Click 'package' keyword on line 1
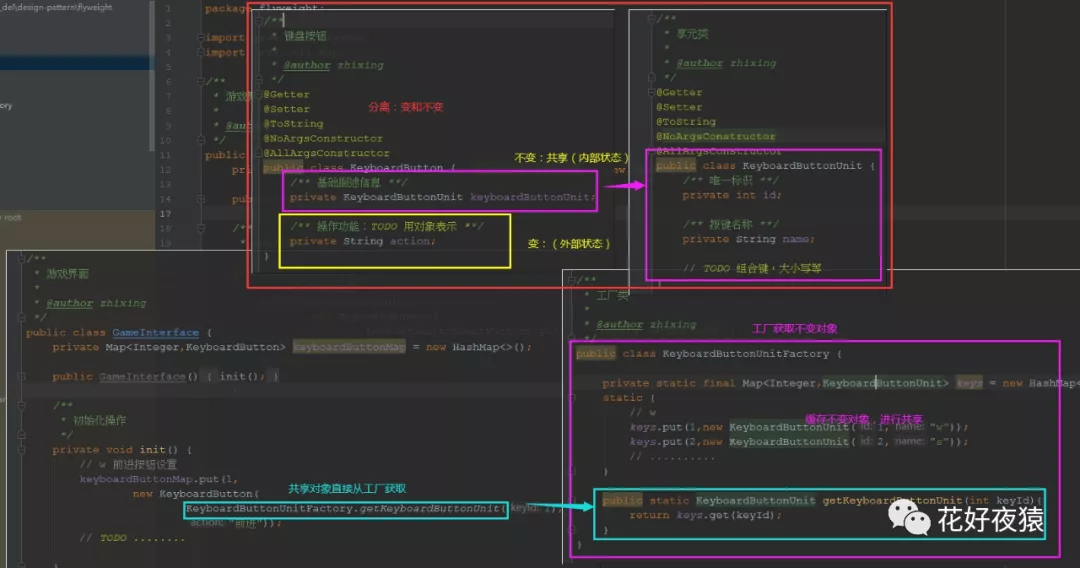The image size is (1080, 568). [226, 8]
